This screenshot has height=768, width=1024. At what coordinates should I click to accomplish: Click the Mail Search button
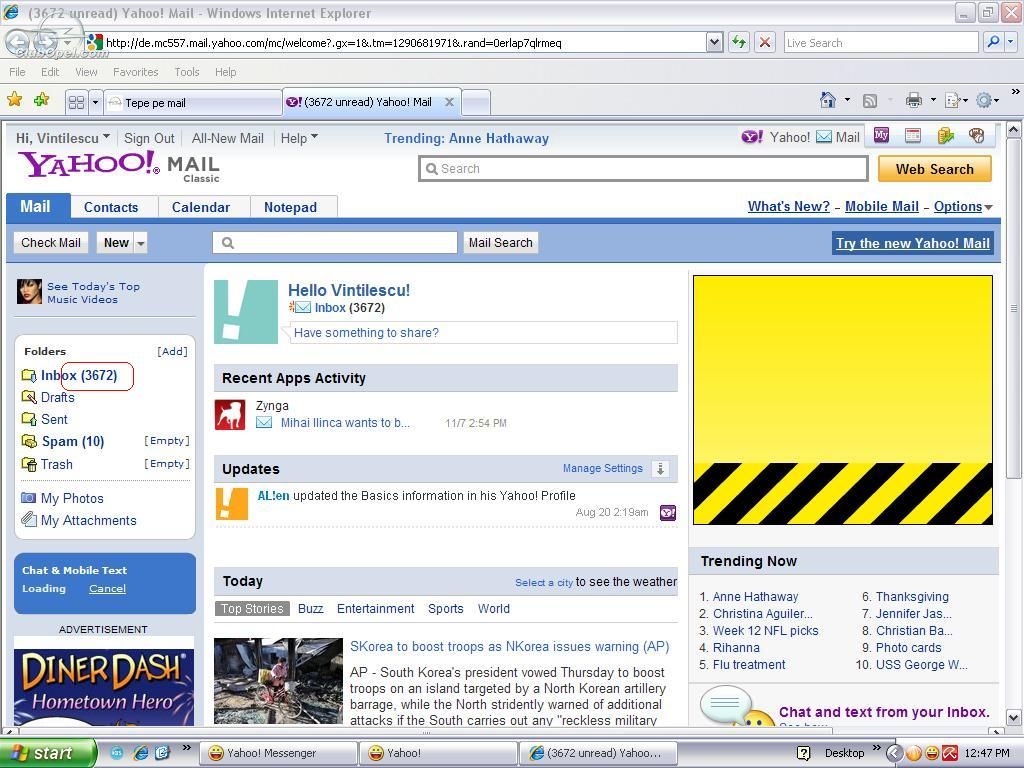click(500, 243)
